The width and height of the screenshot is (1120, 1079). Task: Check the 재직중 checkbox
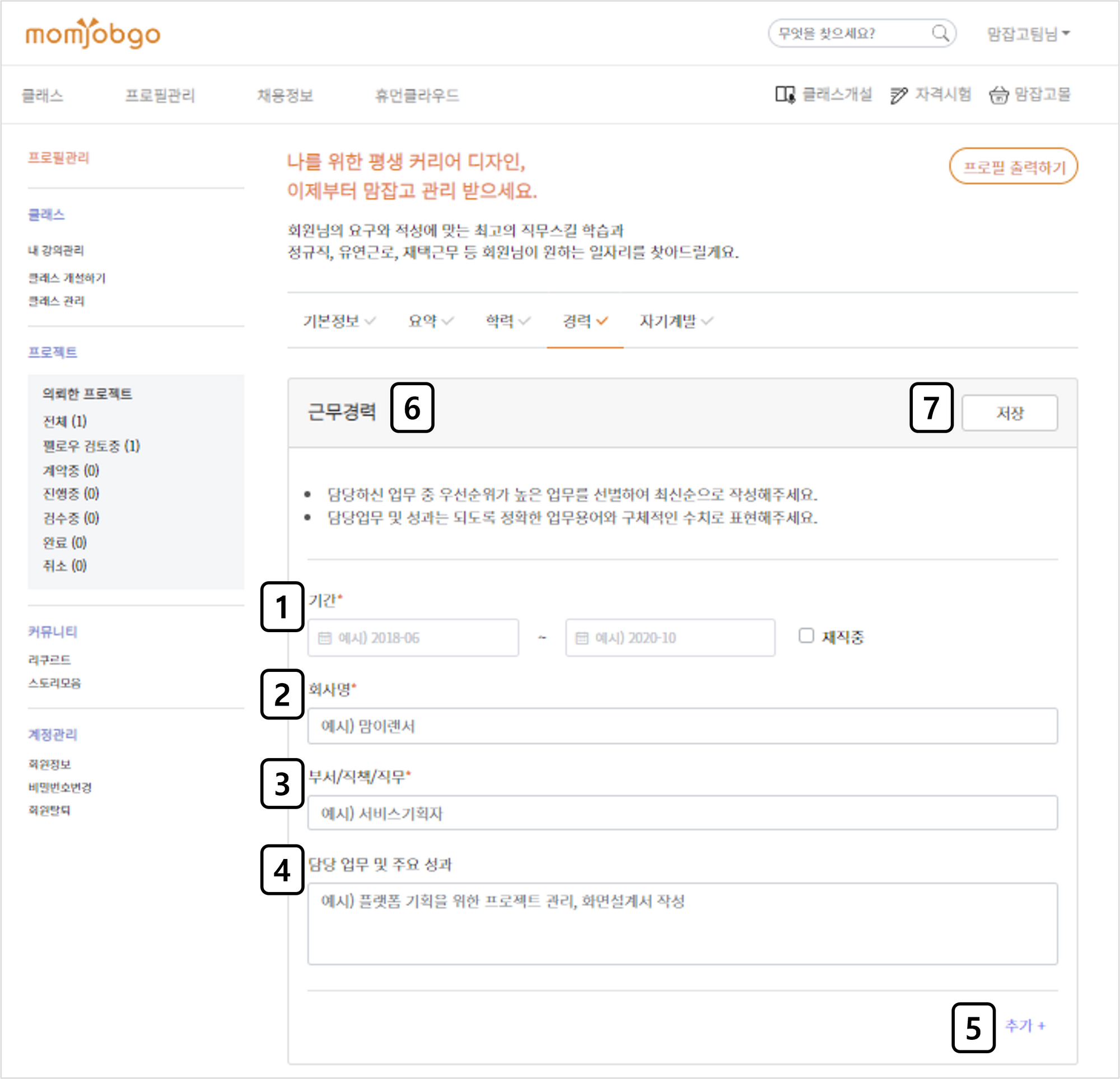pyautogui.click(x=806, y=636)
